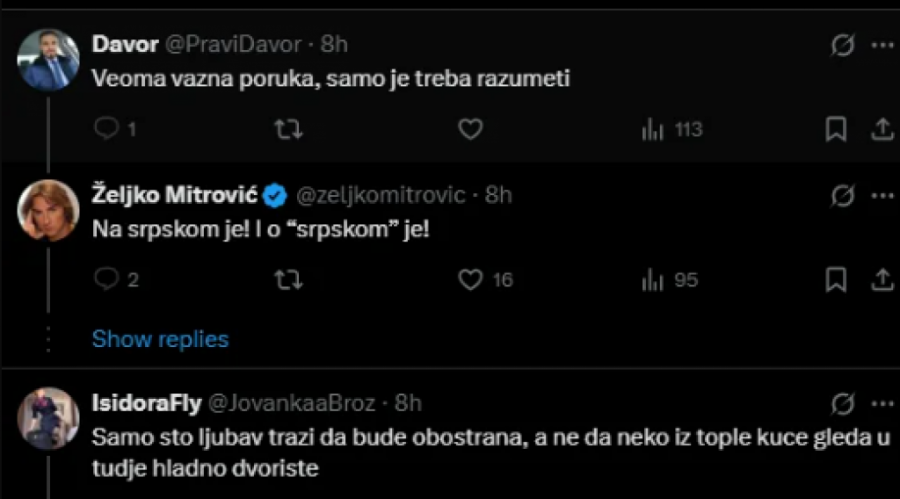Viewport: 900px width, 499px height.
Task: Open @JovankaaBroz profile handle
Action: [291, 403]
